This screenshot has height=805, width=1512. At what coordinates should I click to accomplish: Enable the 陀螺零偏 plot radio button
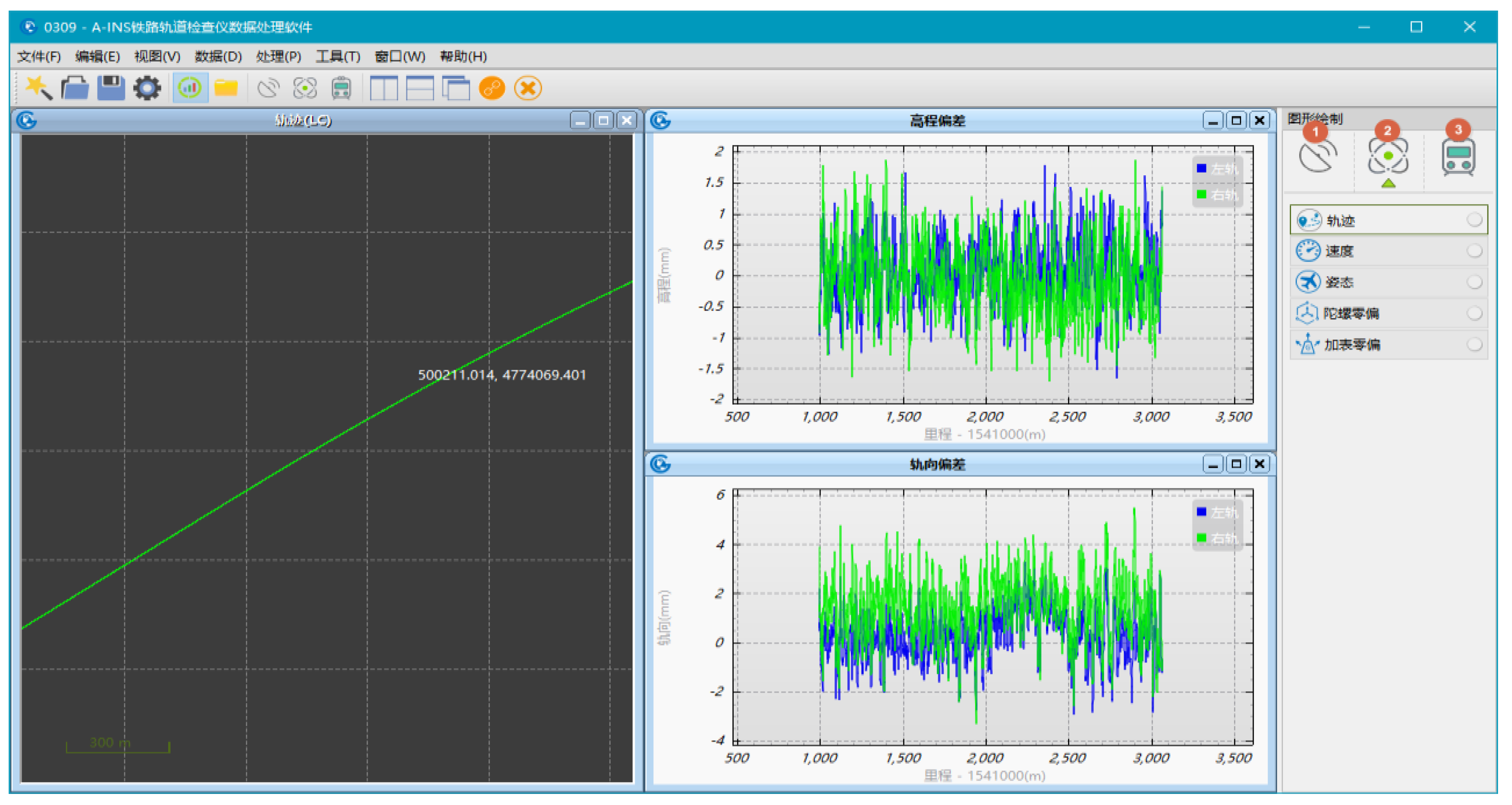(x=1475, y=313)
